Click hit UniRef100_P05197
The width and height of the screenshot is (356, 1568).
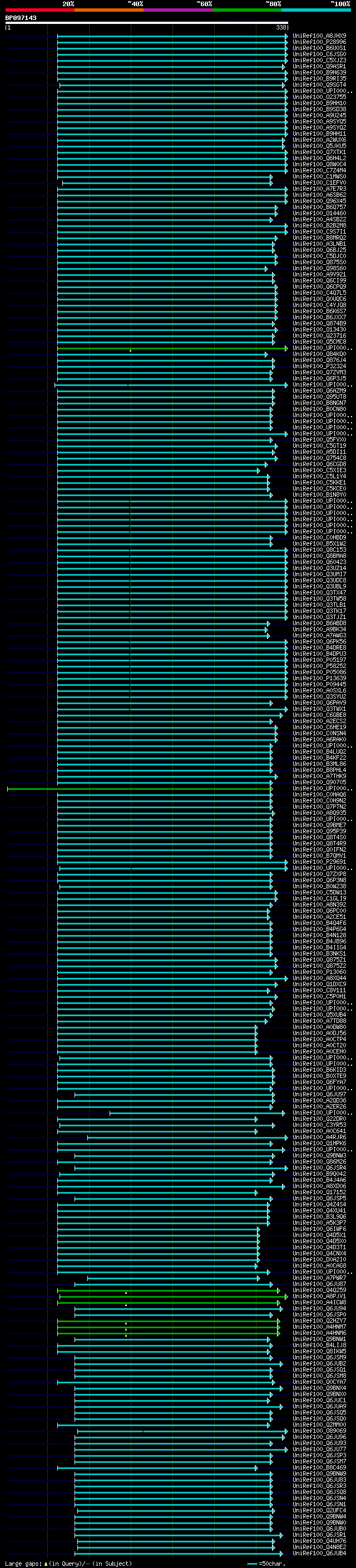tap(319, 660)
